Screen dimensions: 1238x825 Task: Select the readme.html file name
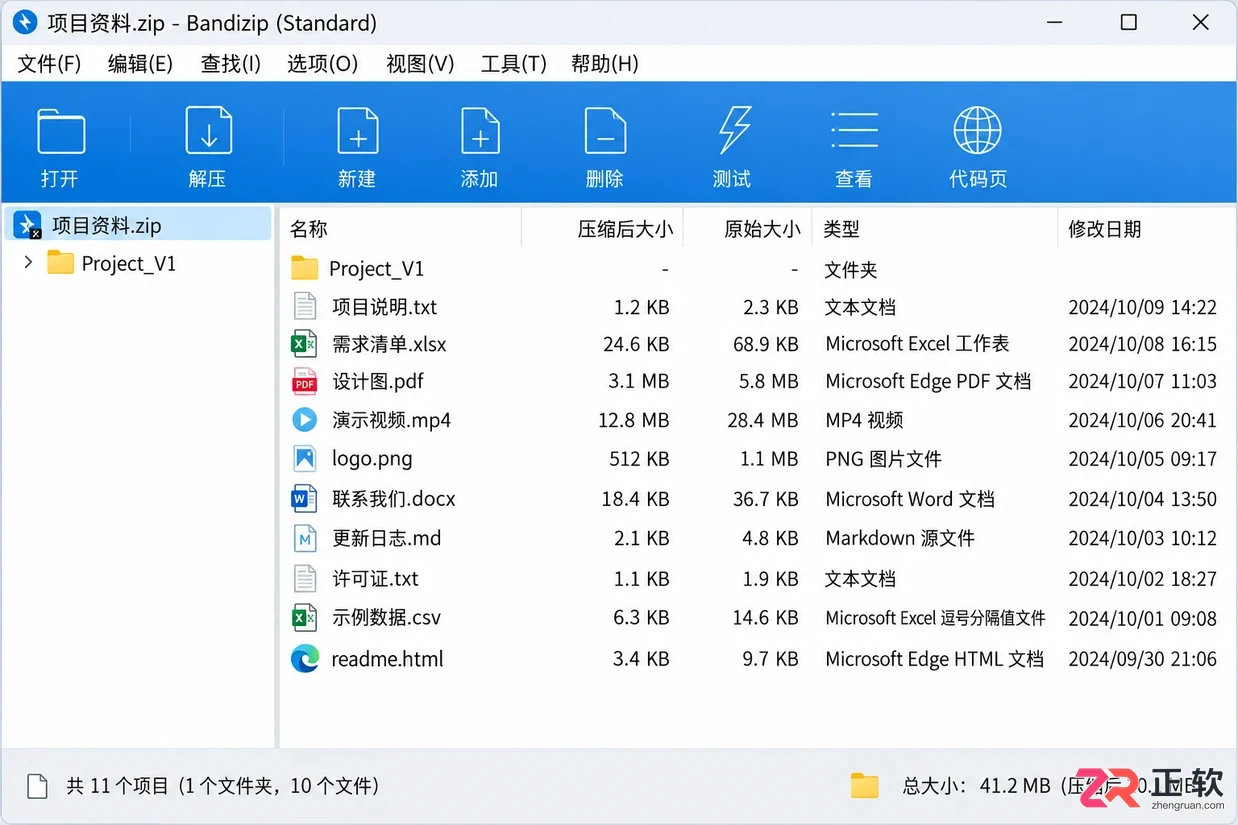pos(387,659)
